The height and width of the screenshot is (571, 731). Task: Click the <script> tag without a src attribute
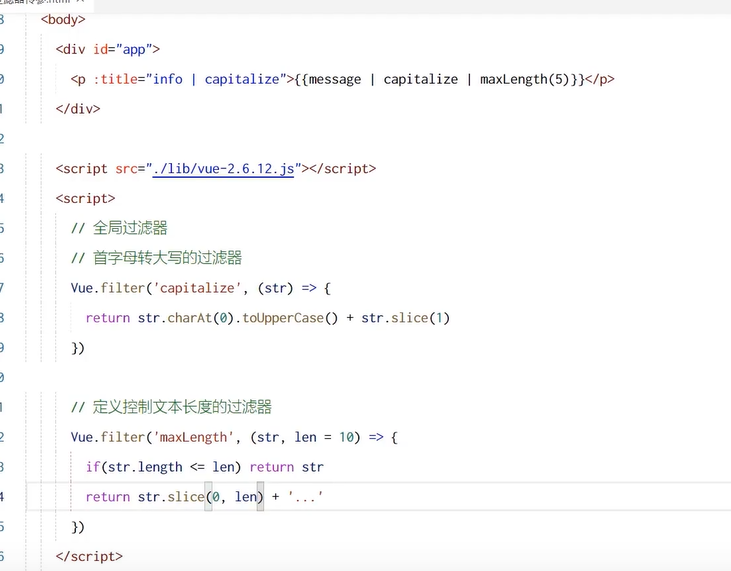pos(85,199)
